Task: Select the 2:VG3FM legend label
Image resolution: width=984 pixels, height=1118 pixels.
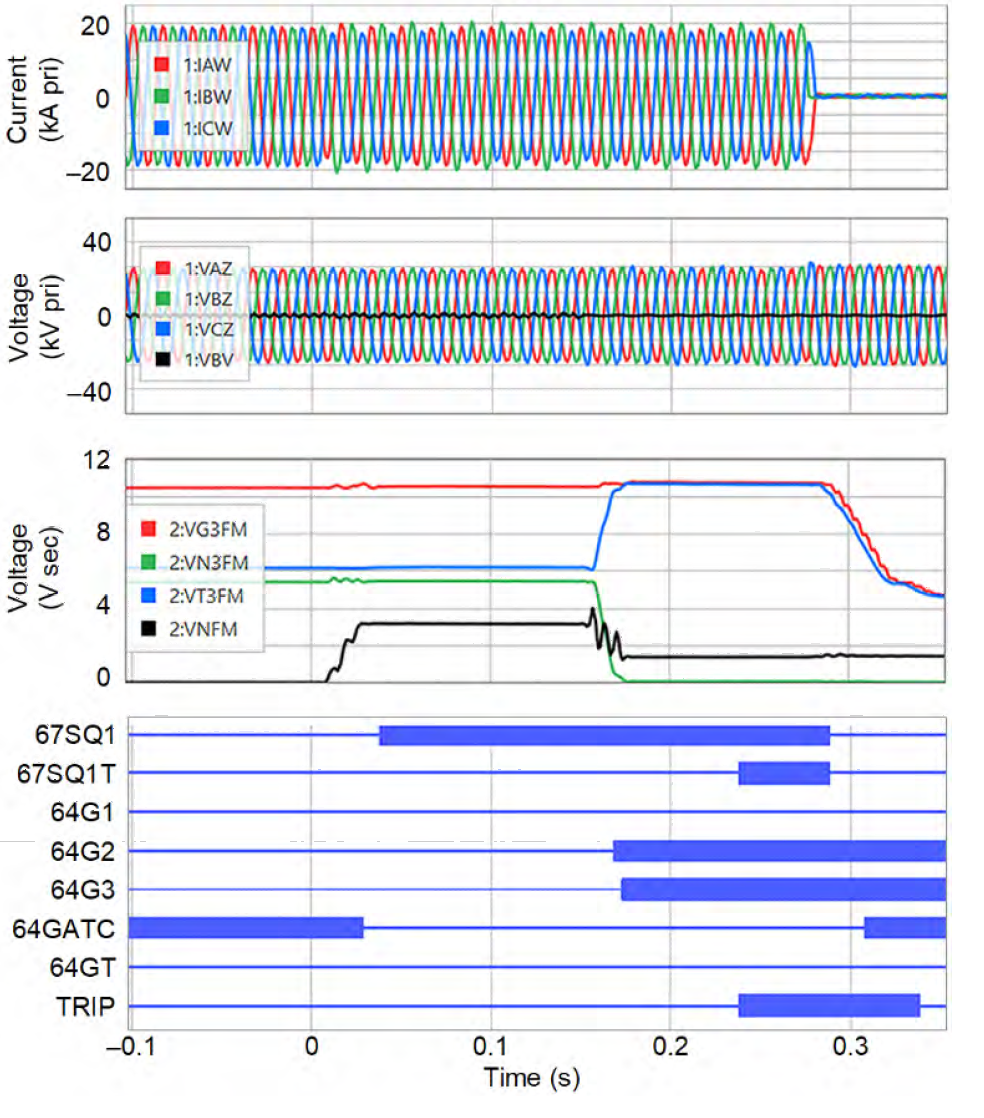Action: tap(208, 529)
